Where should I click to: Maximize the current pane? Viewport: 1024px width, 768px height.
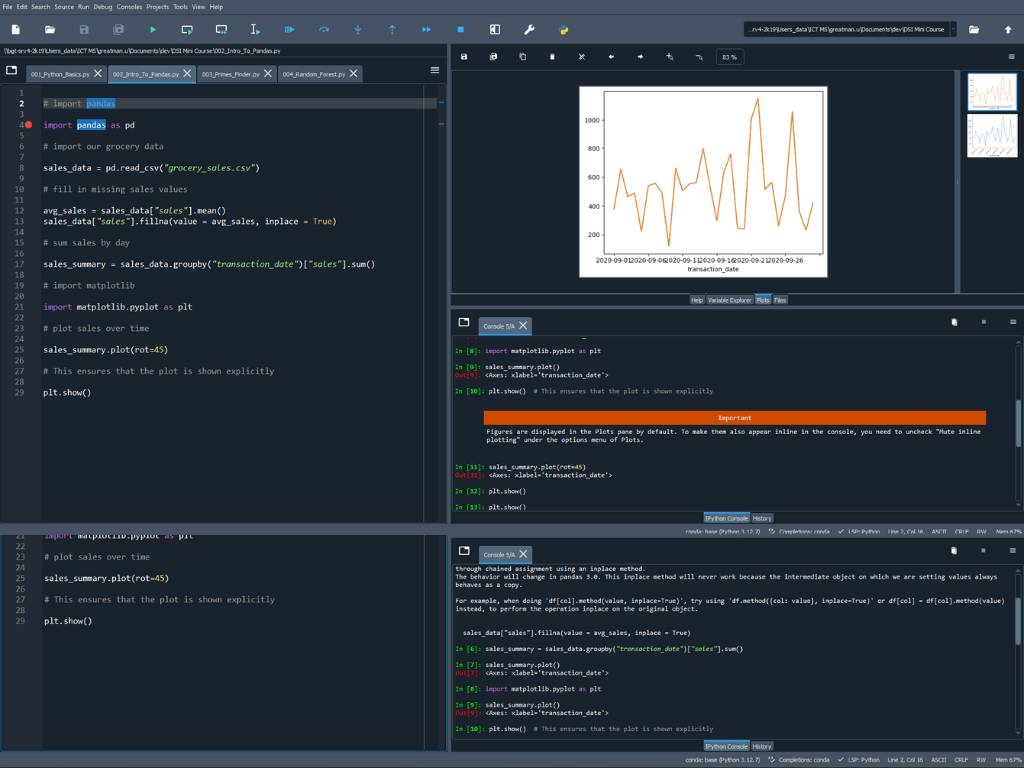pyautogui.click(x=495, y=29)
